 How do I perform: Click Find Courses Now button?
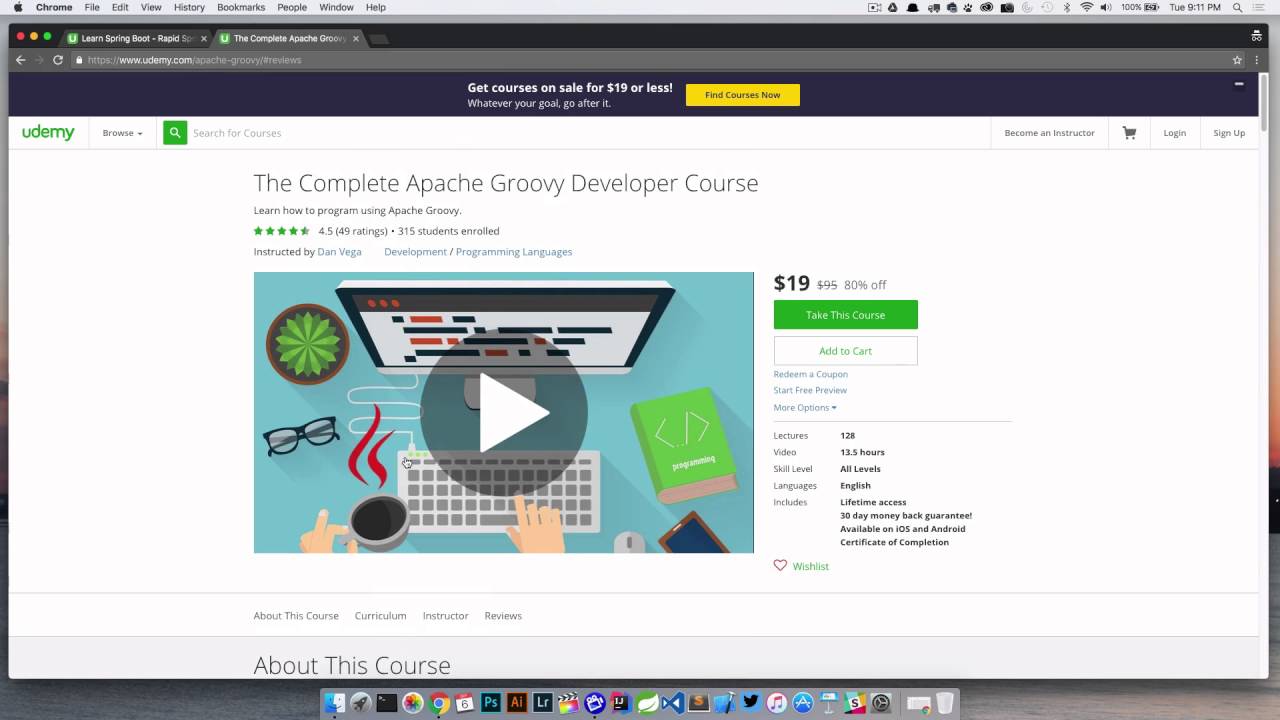pos(742,95)
